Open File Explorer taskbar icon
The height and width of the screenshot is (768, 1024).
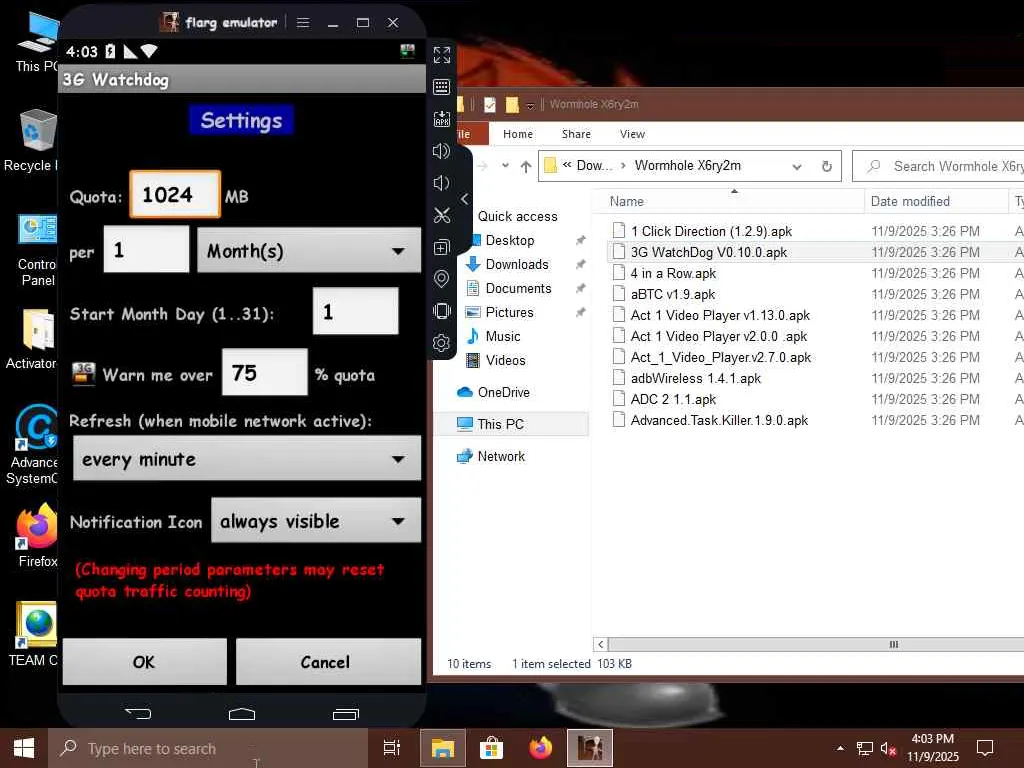coord(442,748)
